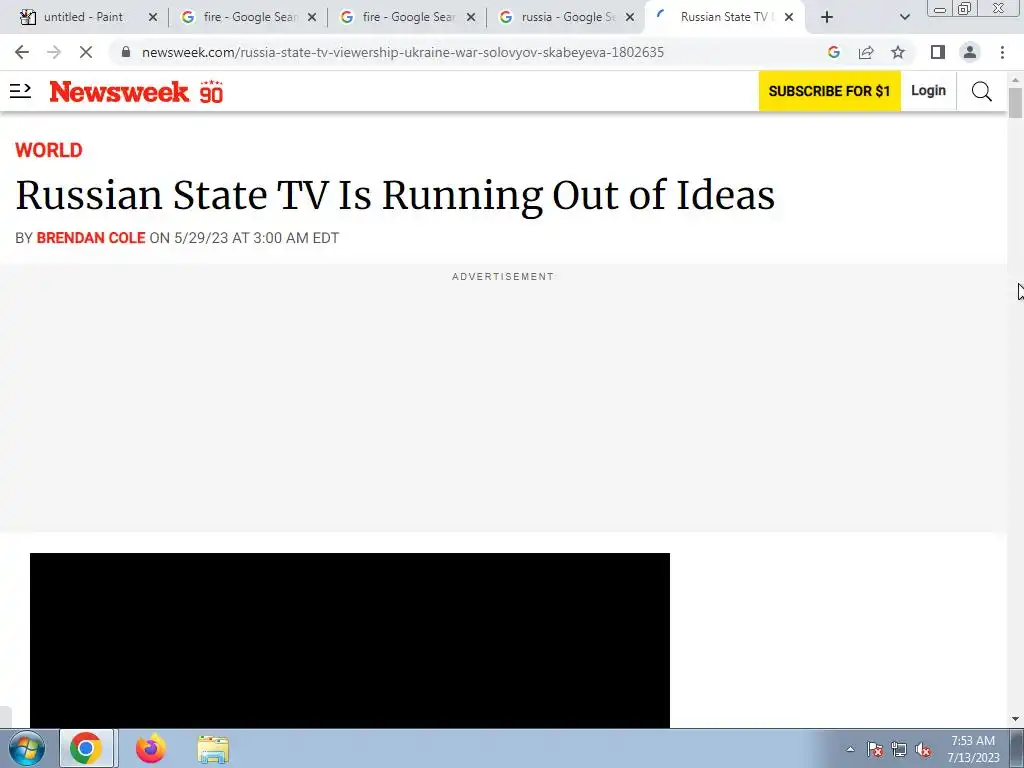The height and width of the screenshot is (768, 1024).
Task: Close the untitled - Paint tab
Action: click(x=153, y=18)
